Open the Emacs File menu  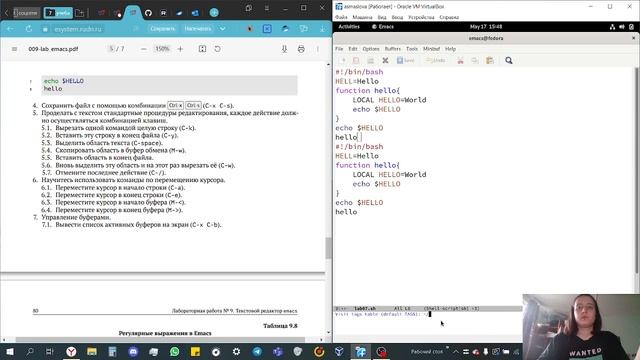click(x=339, y=49)
